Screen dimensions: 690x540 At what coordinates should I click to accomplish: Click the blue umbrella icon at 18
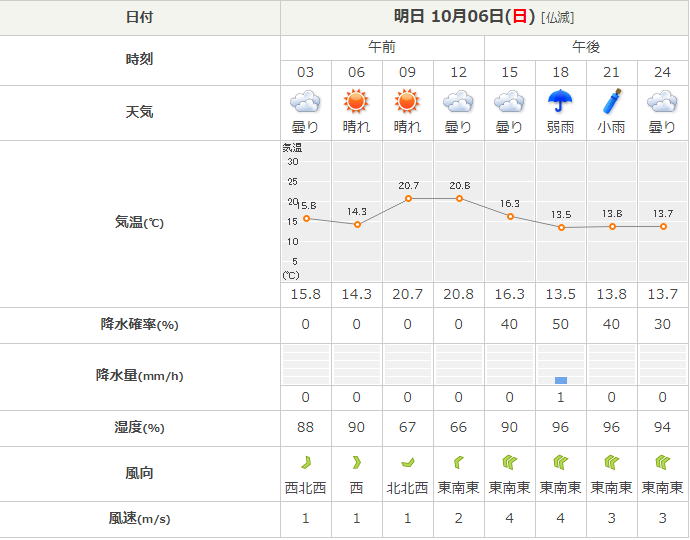click(560, 101)
